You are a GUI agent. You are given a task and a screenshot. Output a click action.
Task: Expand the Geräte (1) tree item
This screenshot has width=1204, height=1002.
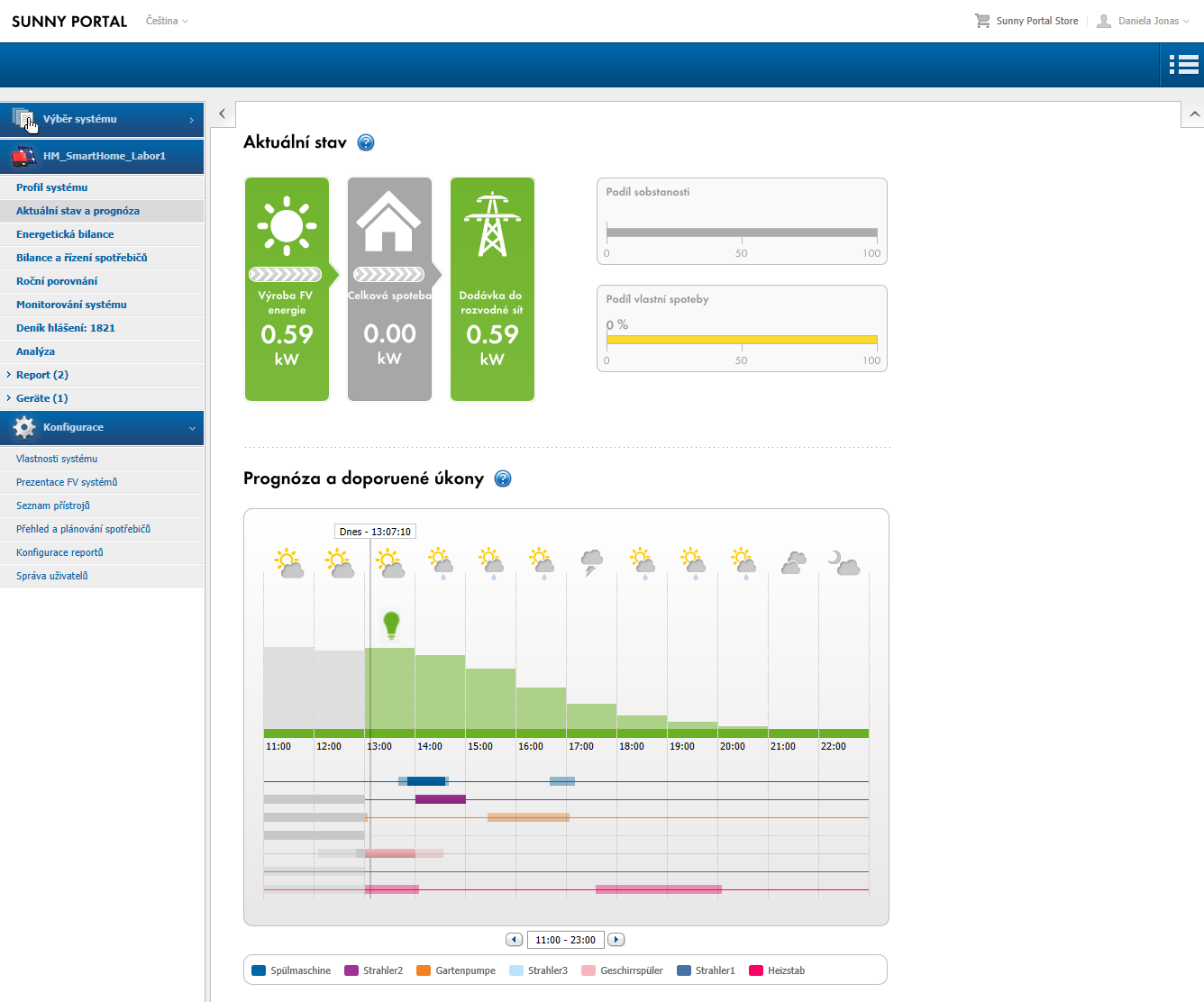(9, 398)
